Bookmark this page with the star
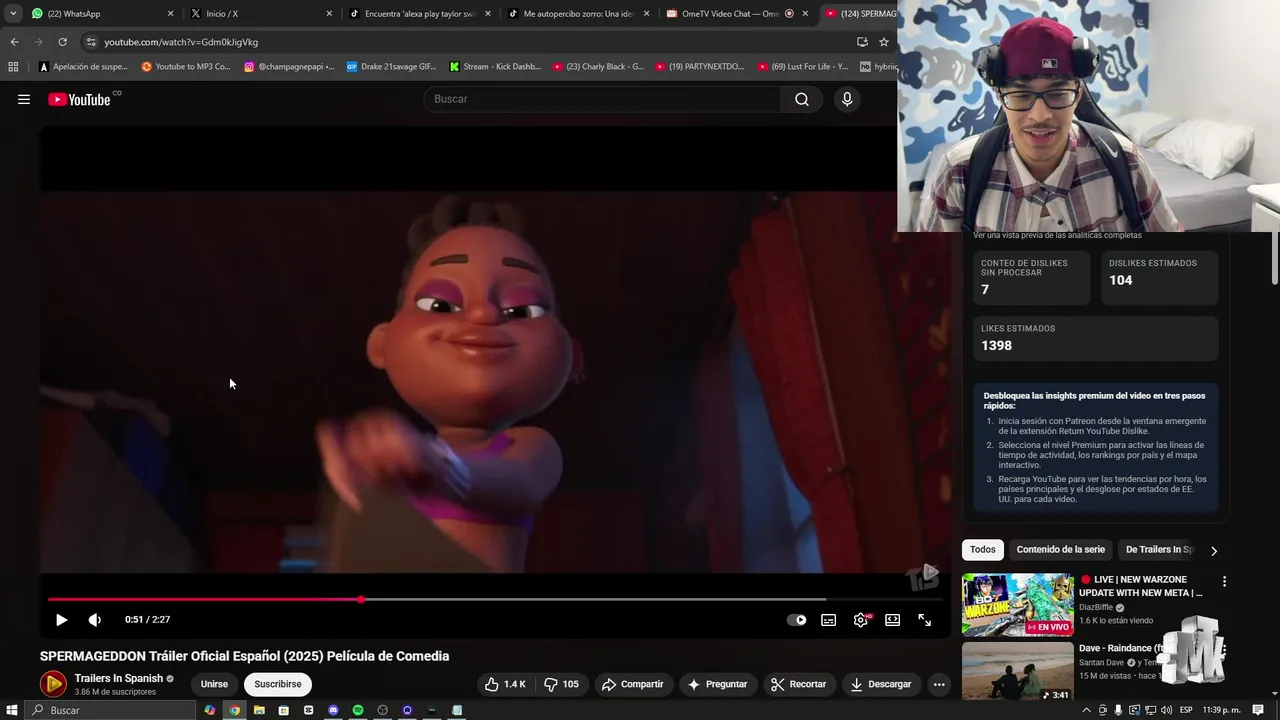 (884, 42)
